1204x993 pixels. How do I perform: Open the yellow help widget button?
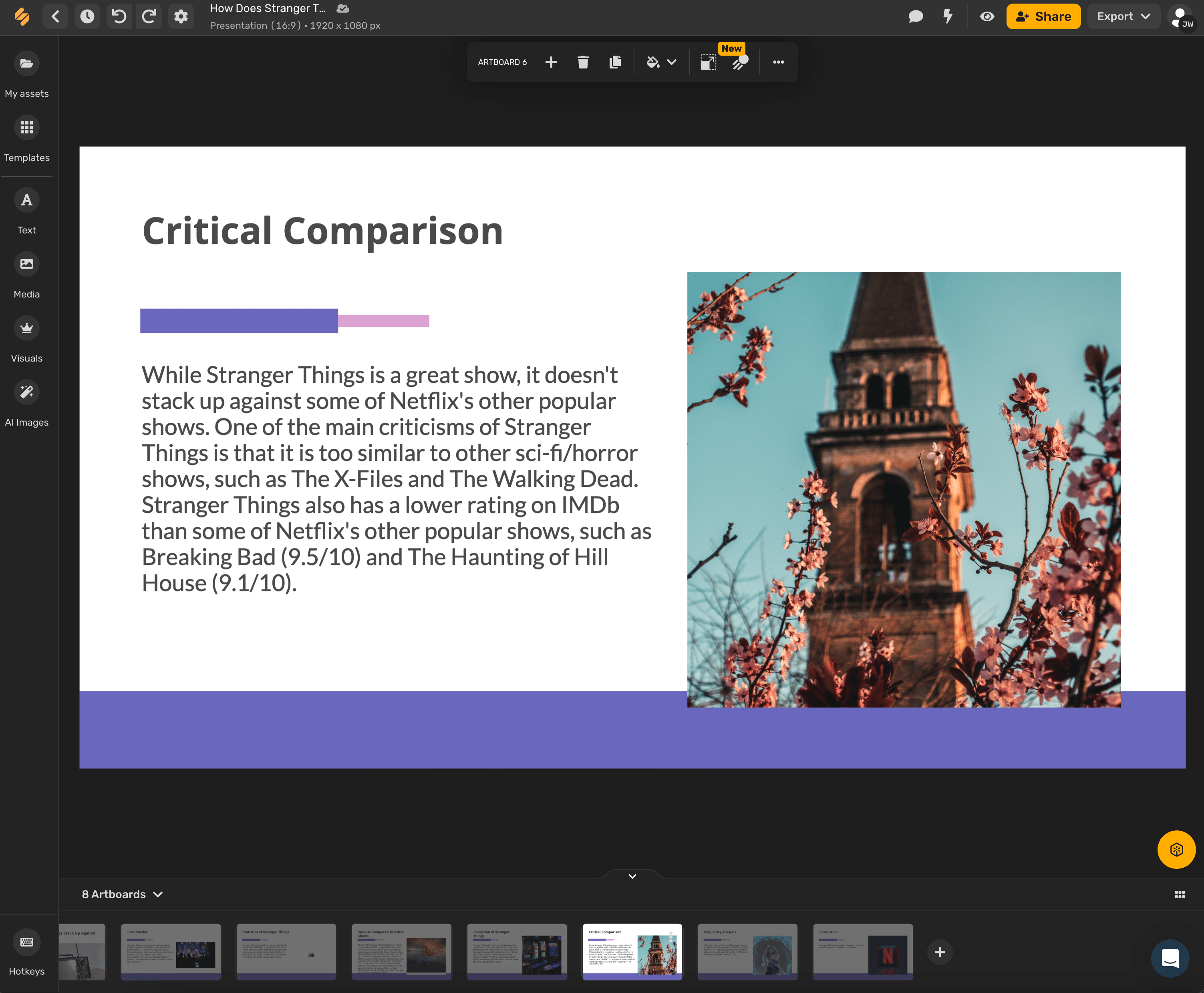[x=1176, y=849]
